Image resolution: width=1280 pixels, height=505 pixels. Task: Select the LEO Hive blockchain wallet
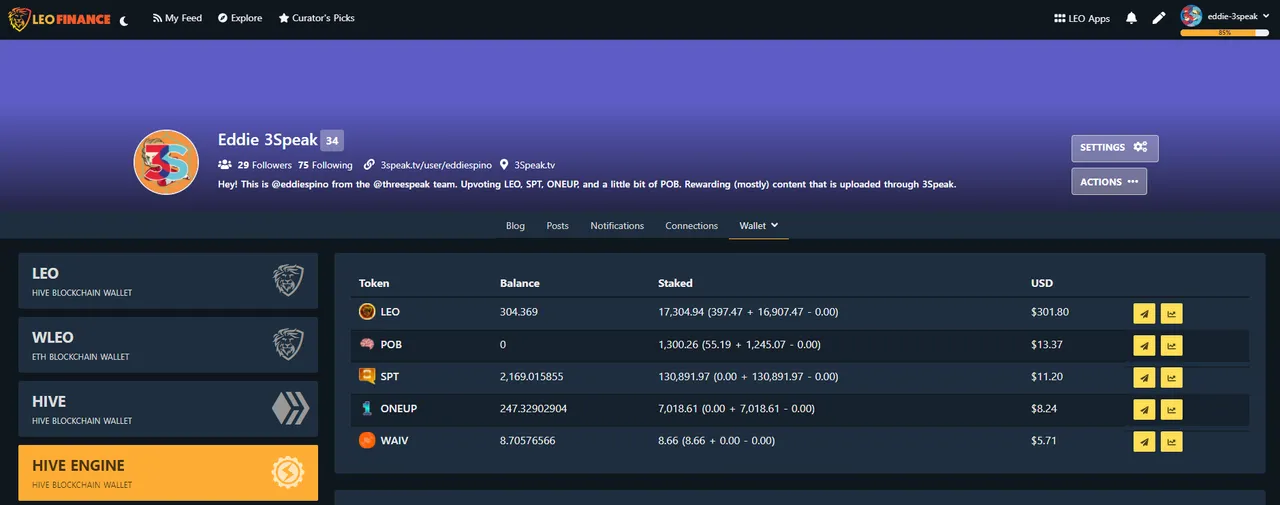click(x=168, y=281)
